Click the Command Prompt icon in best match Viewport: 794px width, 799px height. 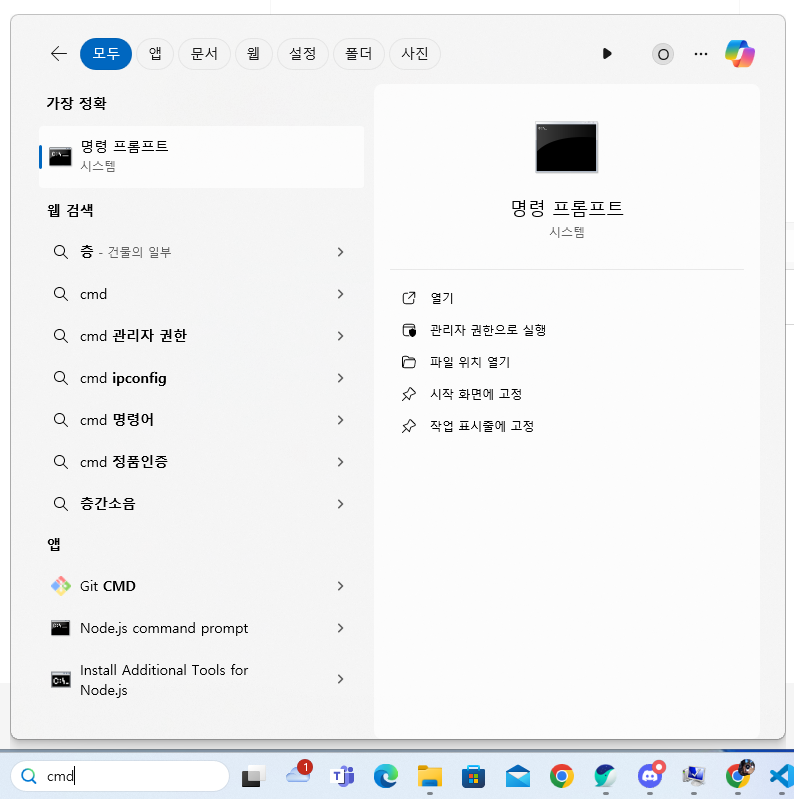click(x=60, y=156)
